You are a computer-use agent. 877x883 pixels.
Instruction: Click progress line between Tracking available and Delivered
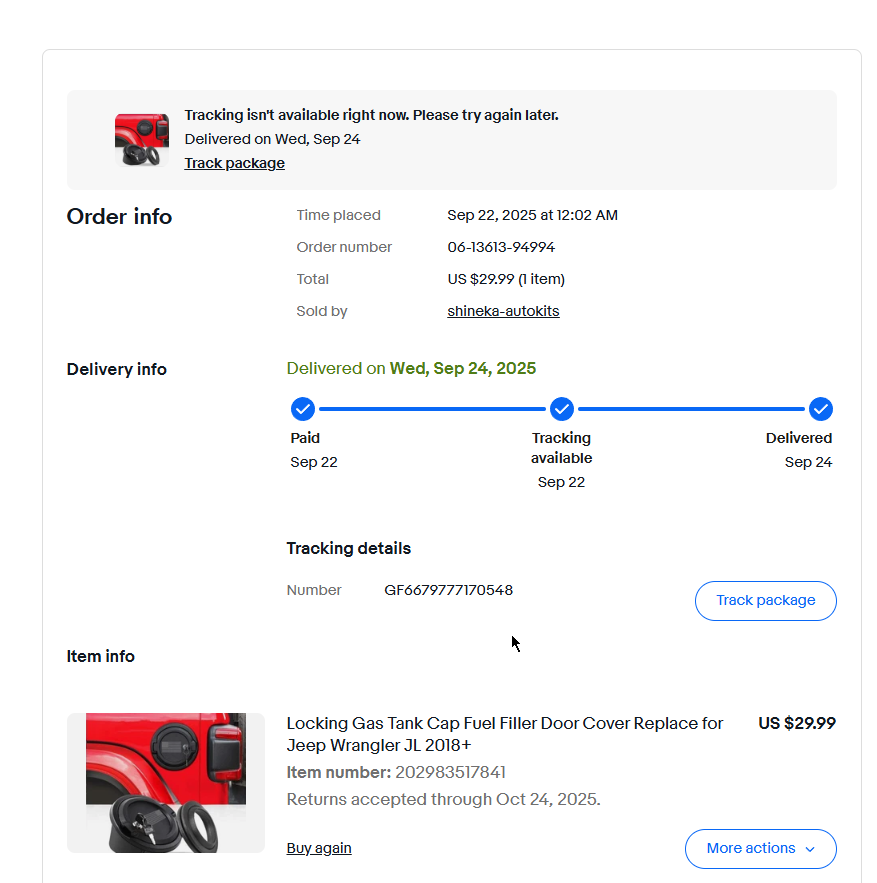click(x=691, y=409)
